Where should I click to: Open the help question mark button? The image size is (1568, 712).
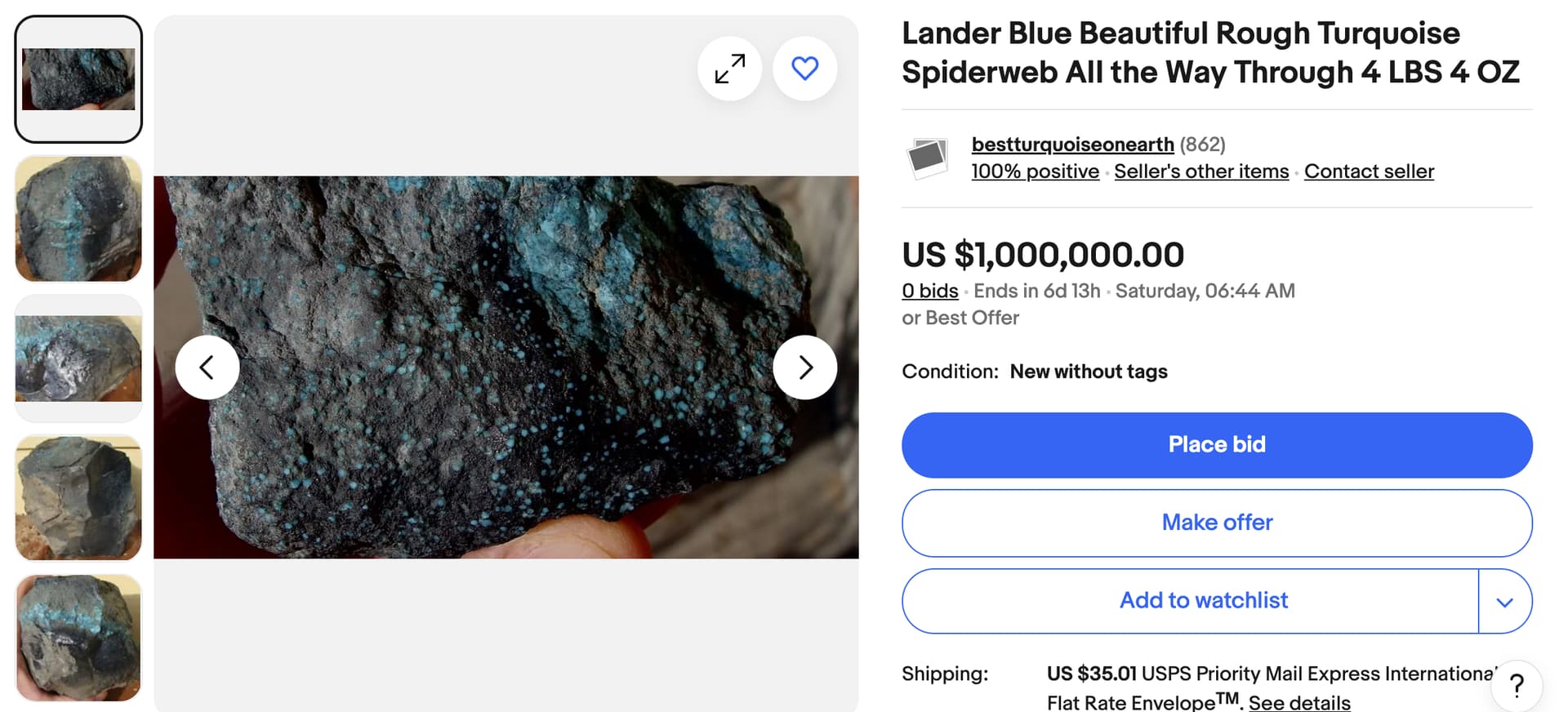pos(1516,686)
